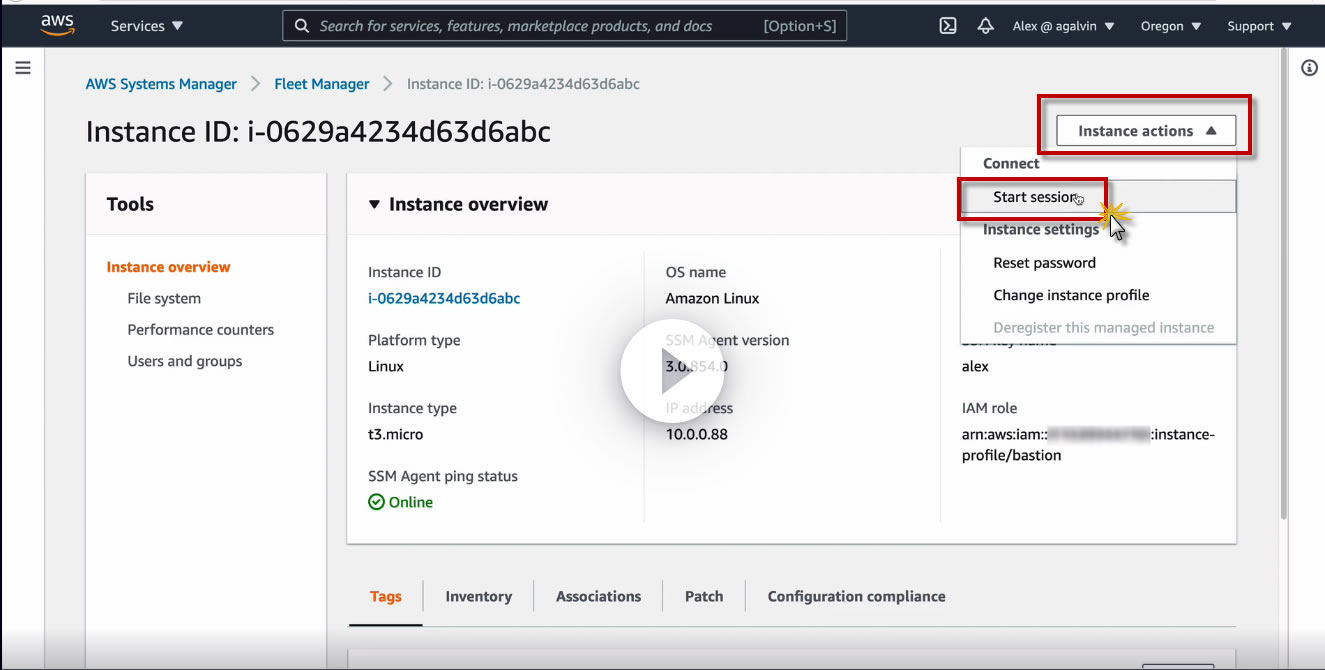The image size is (1325, 670).
Task: Click the t3.micro instance type value
Action: point(395,434)
